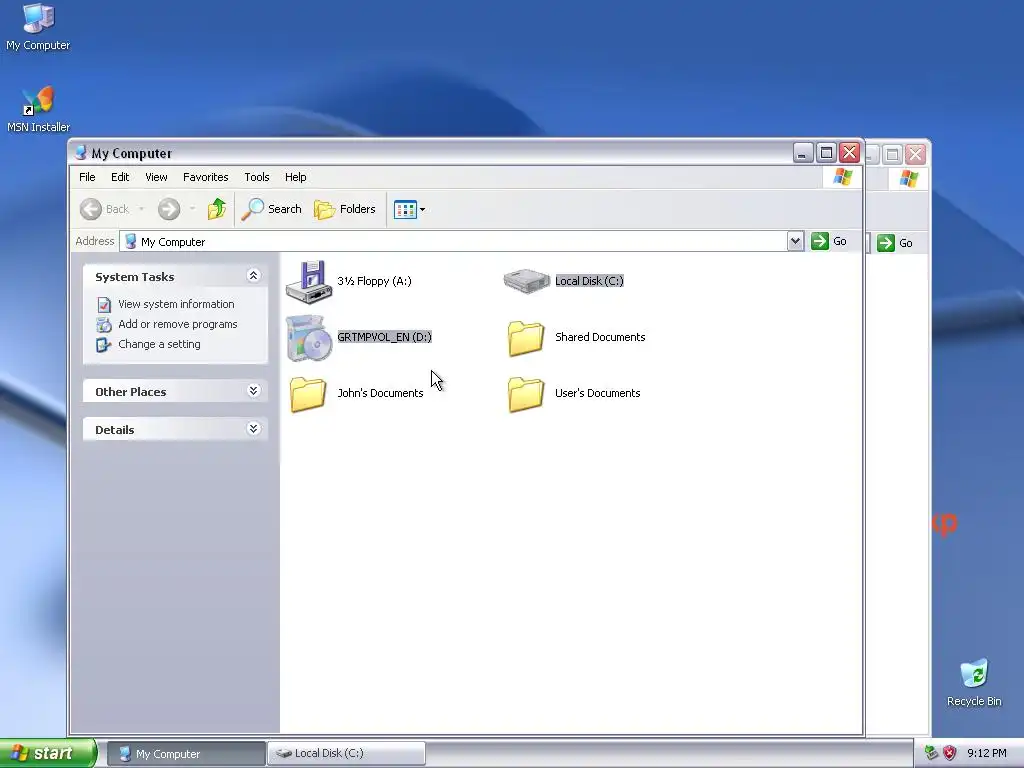Click the Forward navigation arrow
Image resolution: width=1024 pixels, height=768 pixels.
click(168, 209)
